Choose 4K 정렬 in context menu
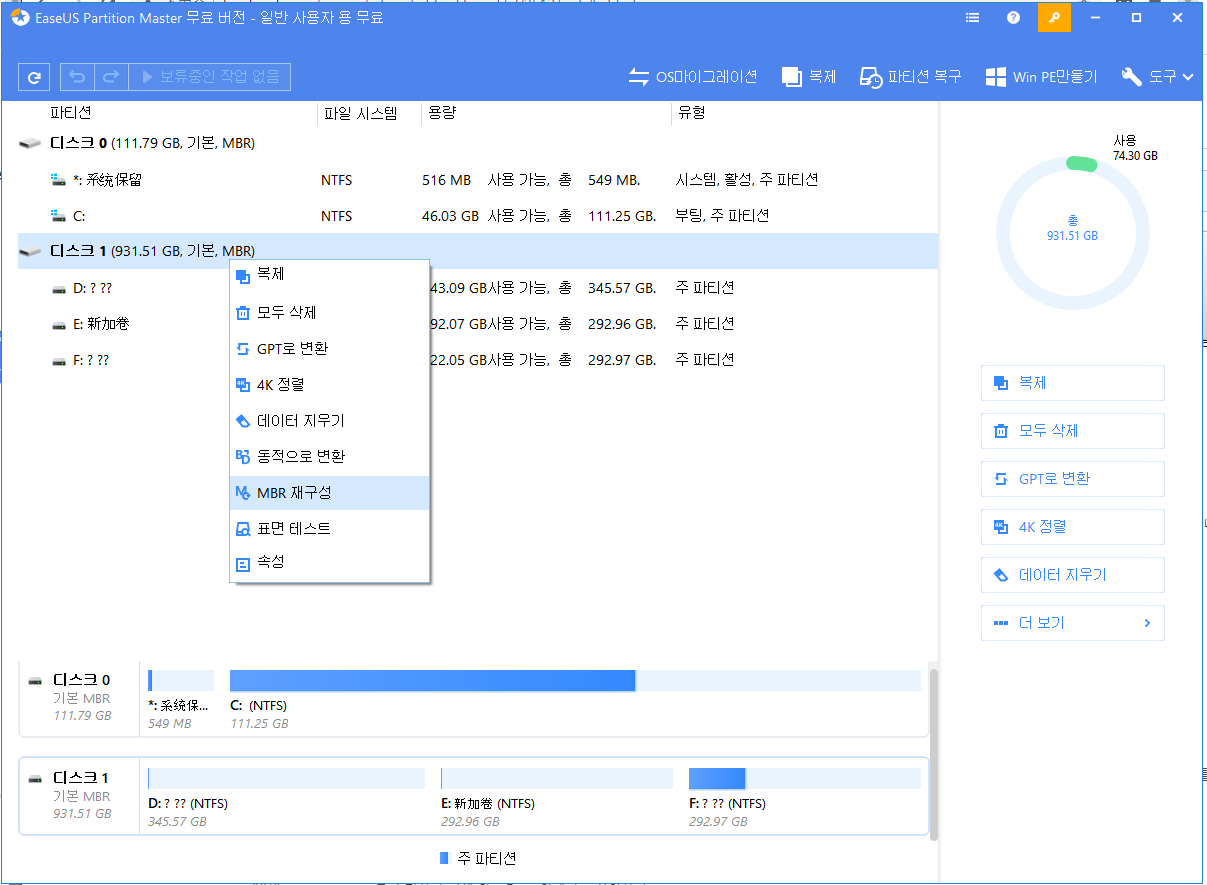 [x=330, y=385]
